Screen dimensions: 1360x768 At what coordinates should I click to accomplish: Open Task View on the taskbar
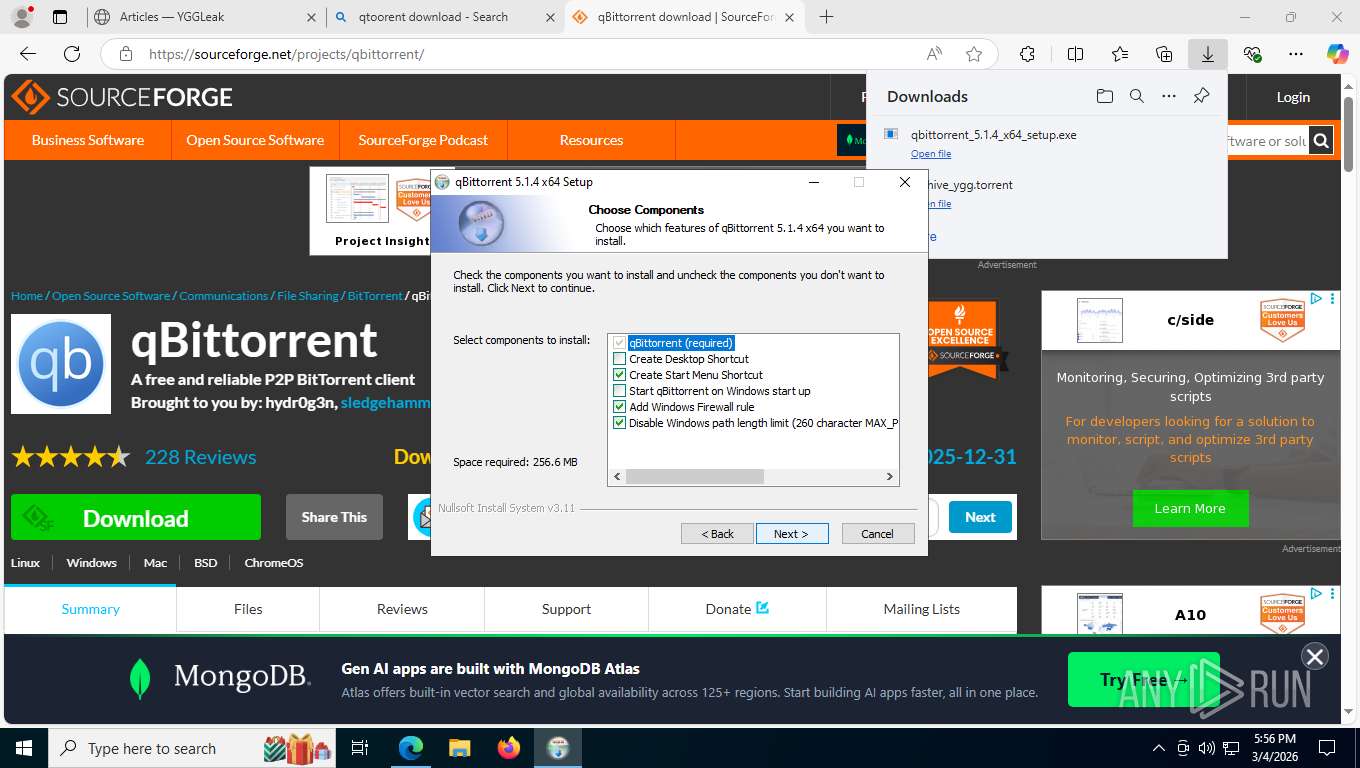[x=360, y=748]
